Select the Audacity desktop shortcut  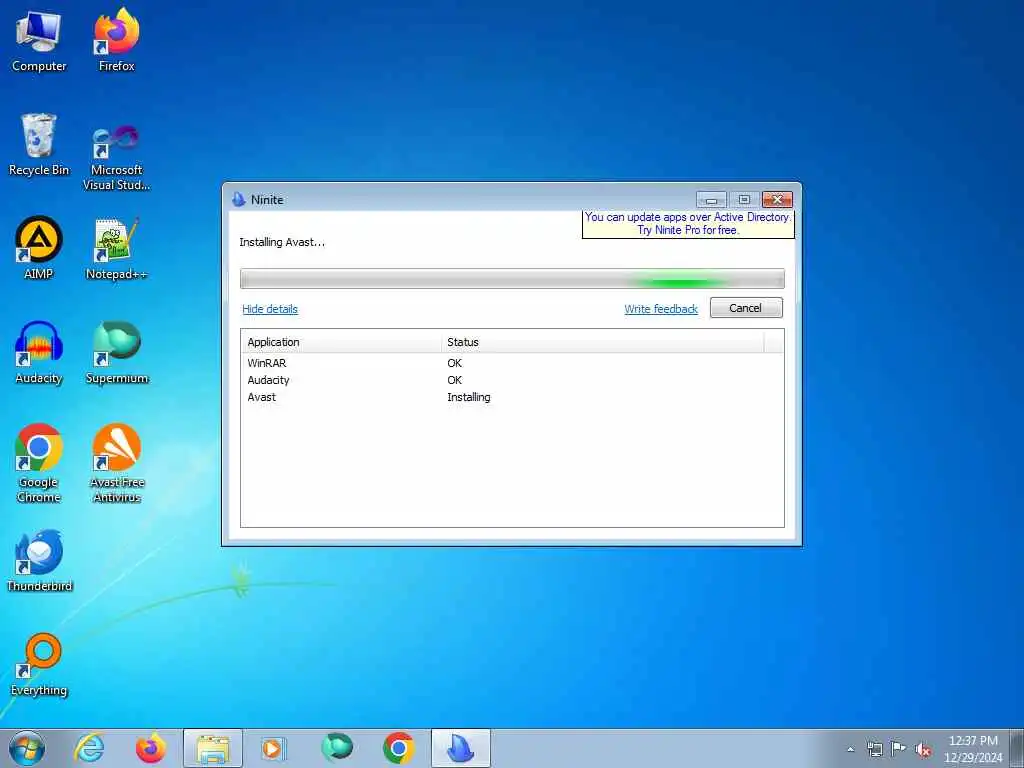click(39, 353)
